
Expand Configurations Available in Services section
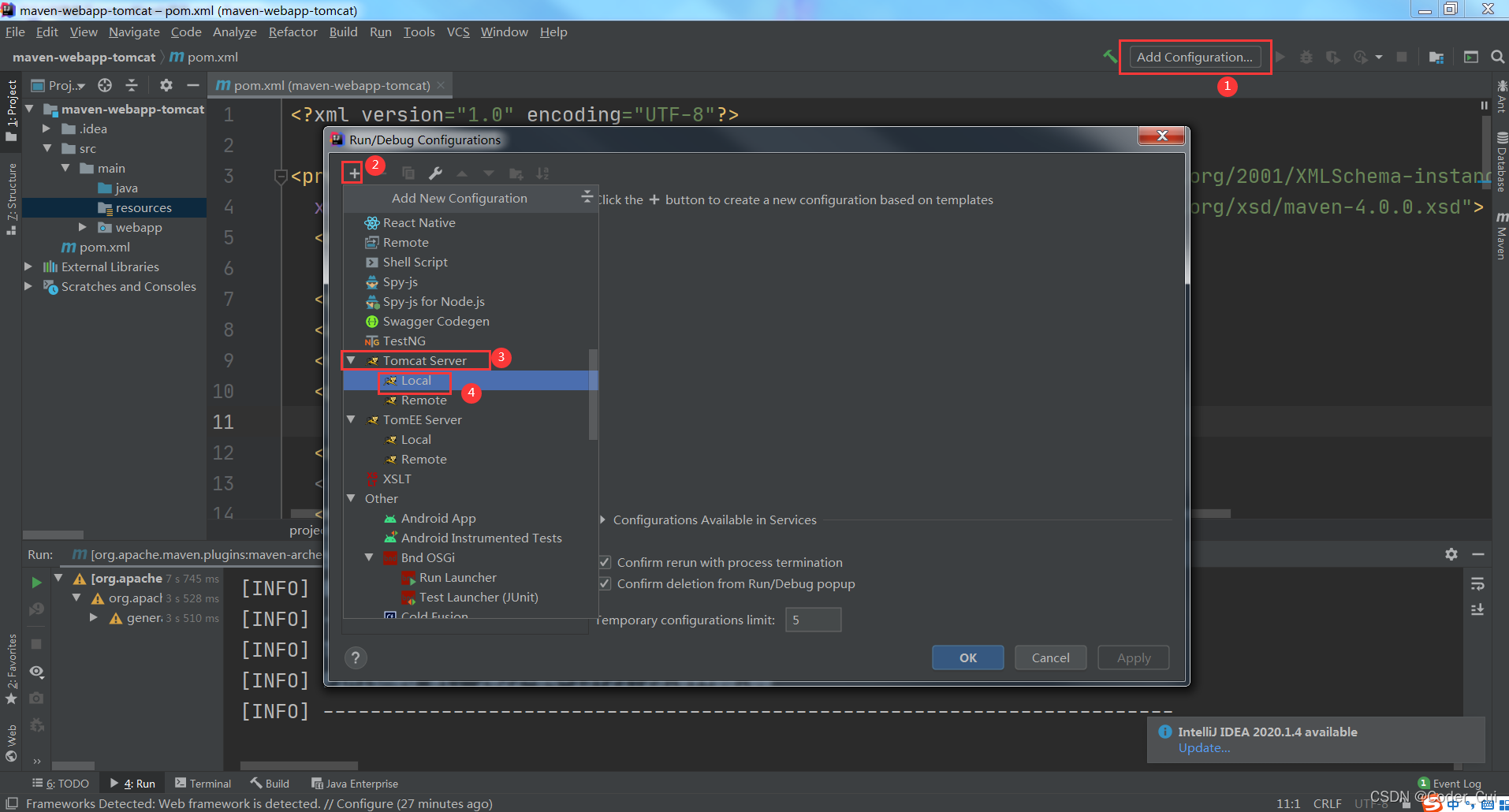(x=602, y=520)
